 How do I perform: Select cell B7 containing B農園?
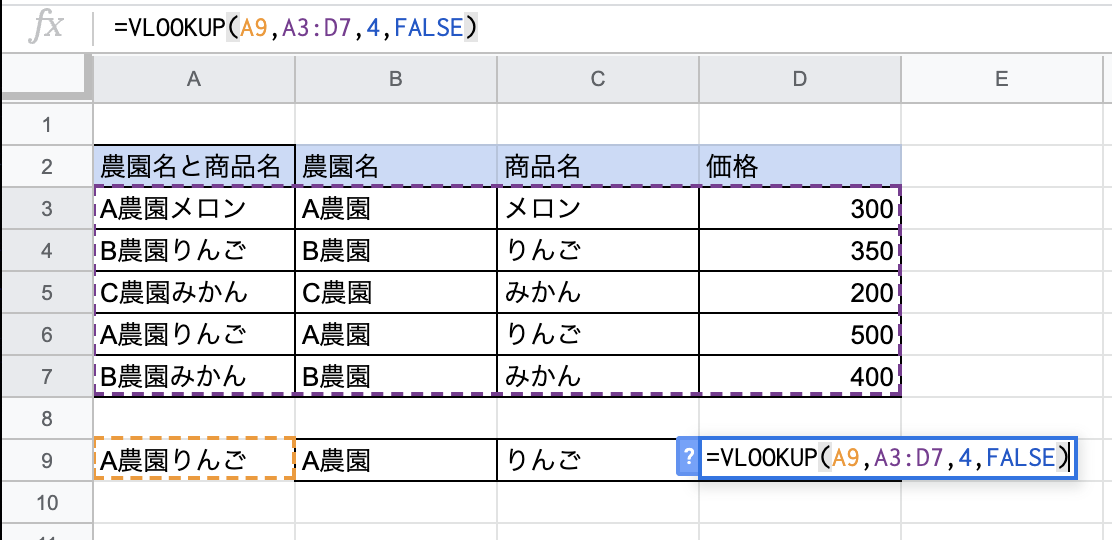coord(396,376)
